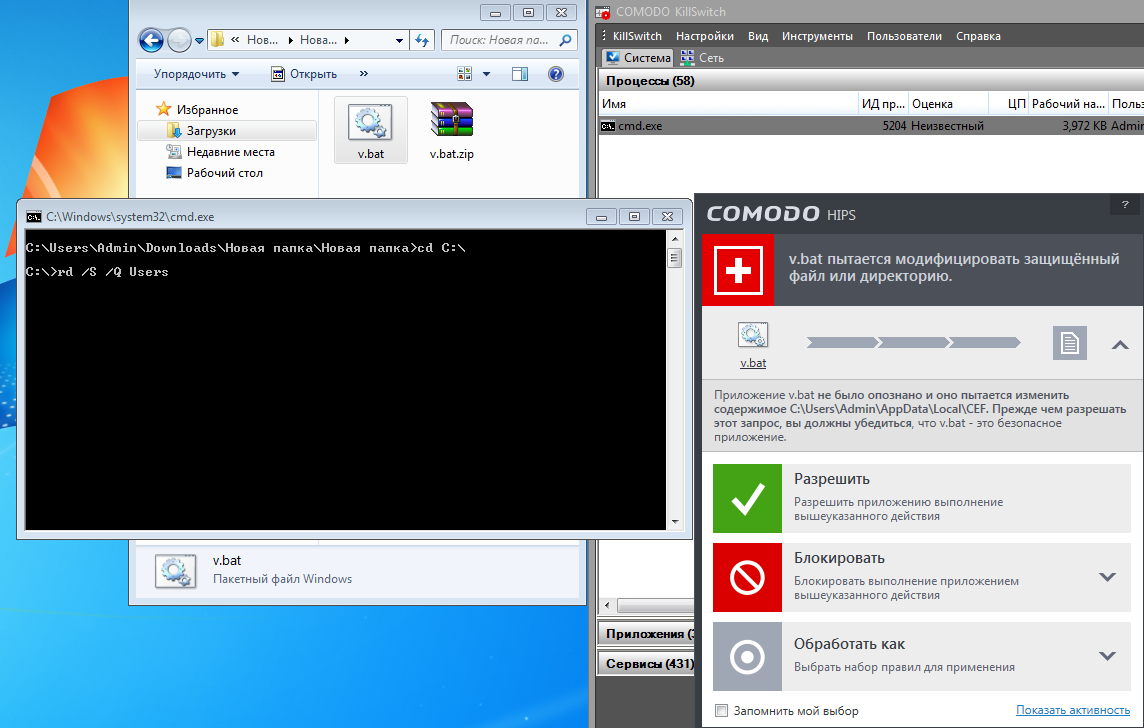Click the v.bat link in HIPS alert
1144x728 pixels.
point(753,363)
